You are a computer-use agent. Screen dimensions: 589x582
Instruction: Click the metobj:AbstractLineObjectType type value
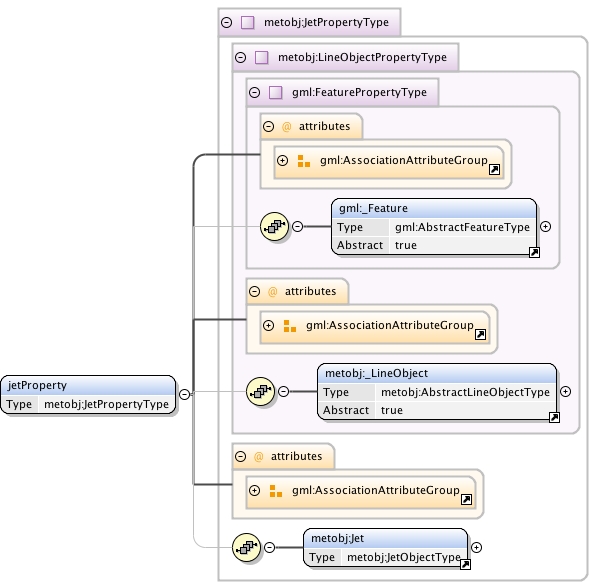coord(465,392)
